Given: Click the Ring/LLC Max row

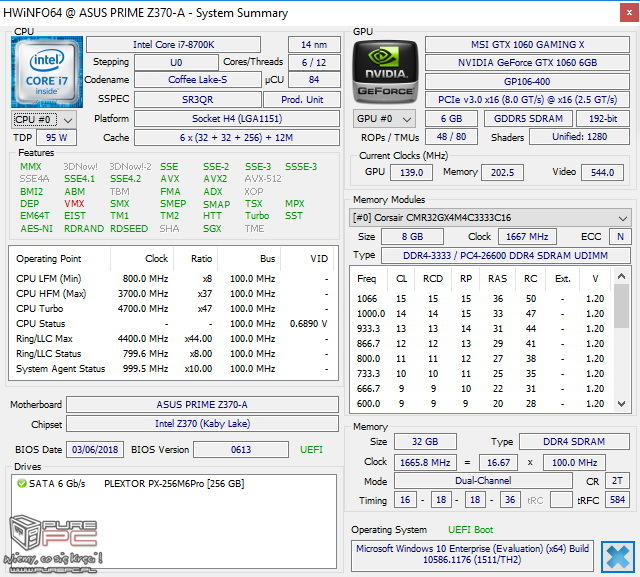Looking at the screenshot, I should tap(173, 339).
